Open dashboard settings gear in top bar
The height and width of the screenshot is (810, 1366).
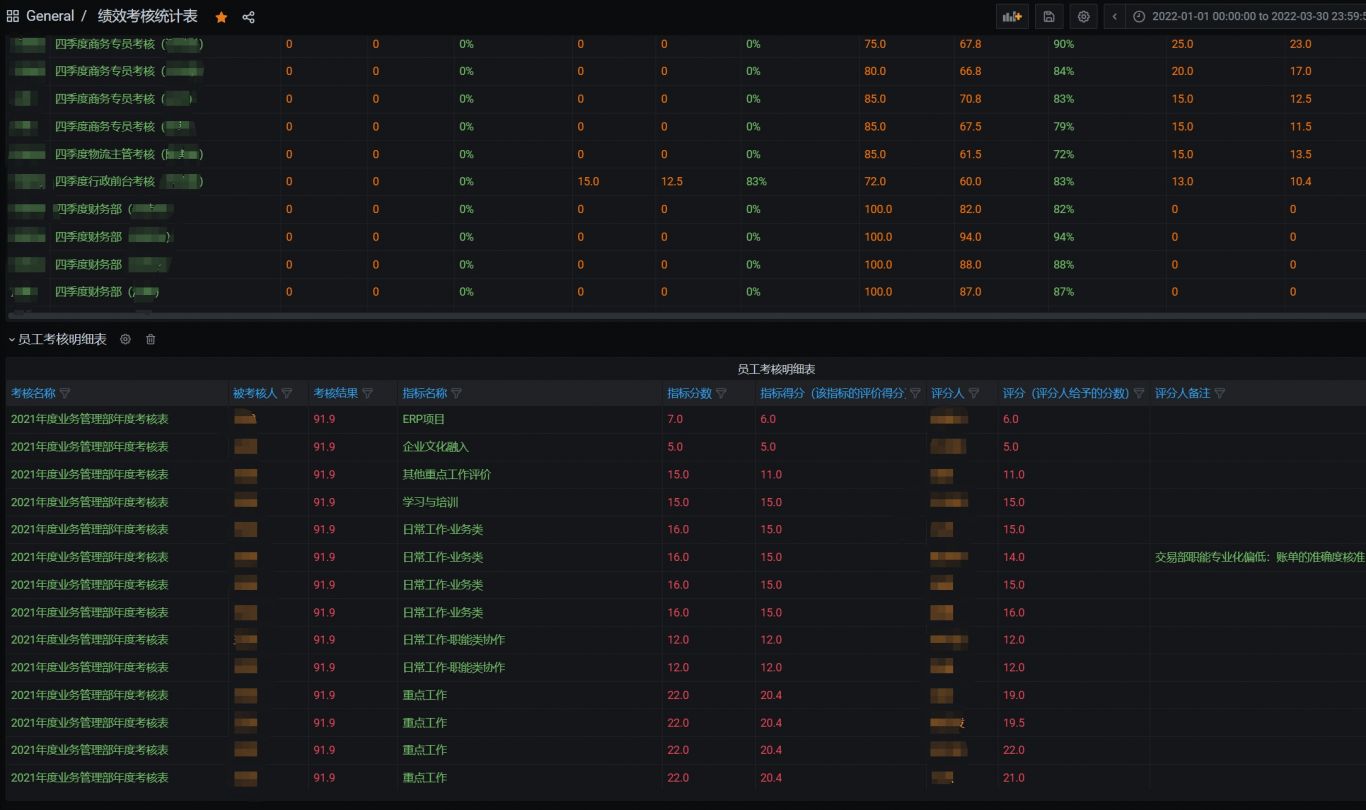(1083, 16)
